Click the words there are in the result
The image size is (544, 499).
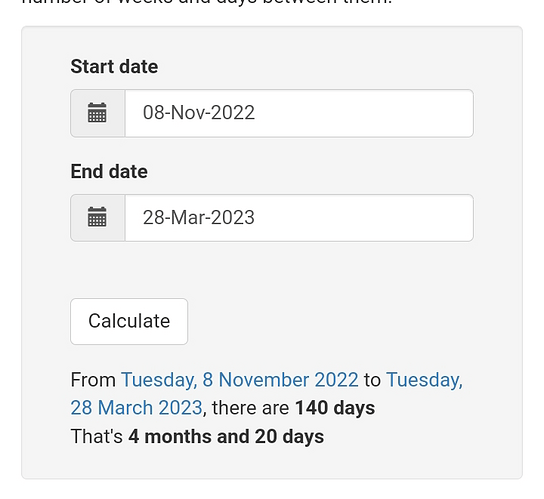(250, 408)
